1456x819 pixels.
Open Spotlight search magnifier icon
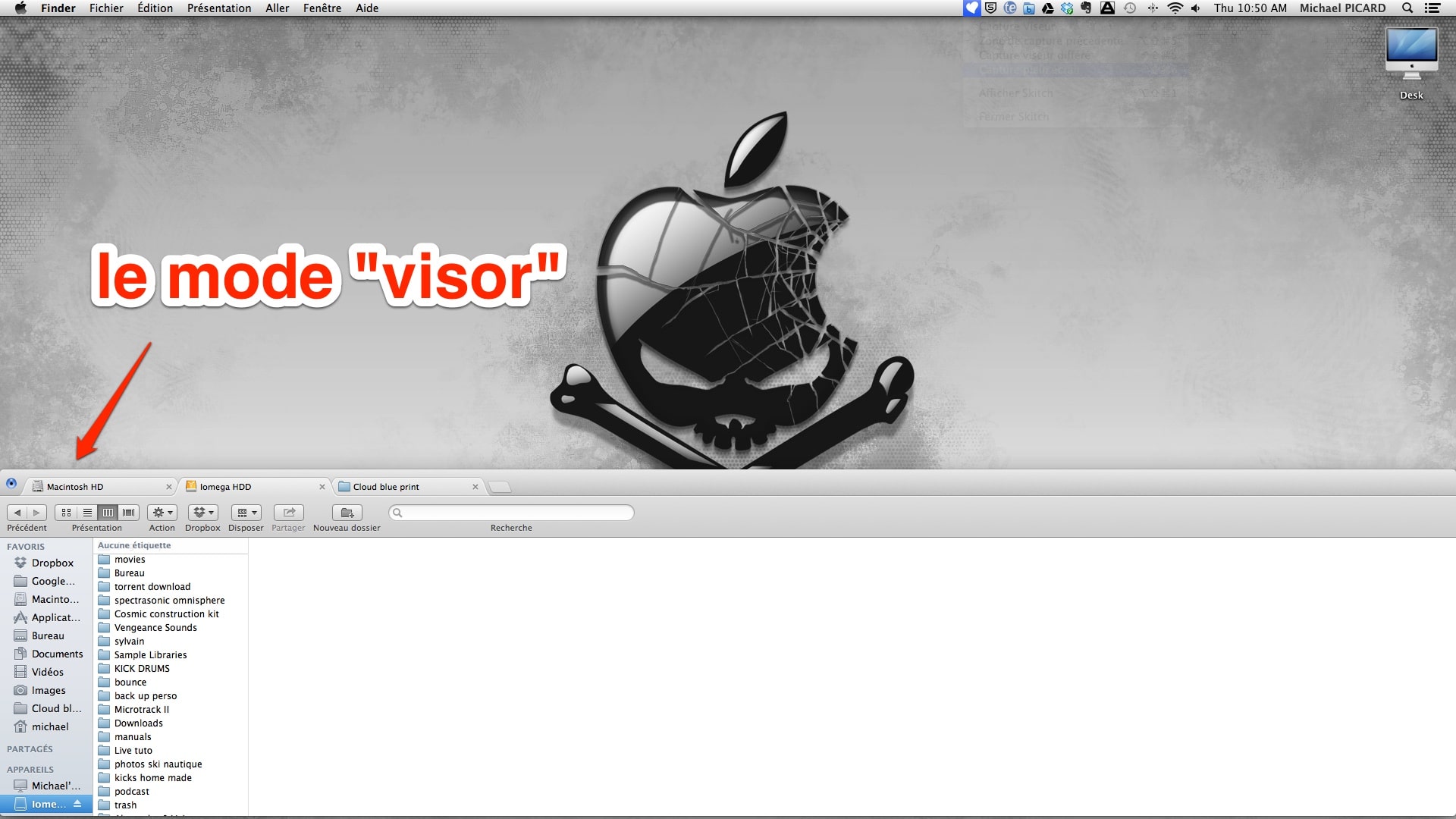pyautogui.click(x=1407, y=8)
